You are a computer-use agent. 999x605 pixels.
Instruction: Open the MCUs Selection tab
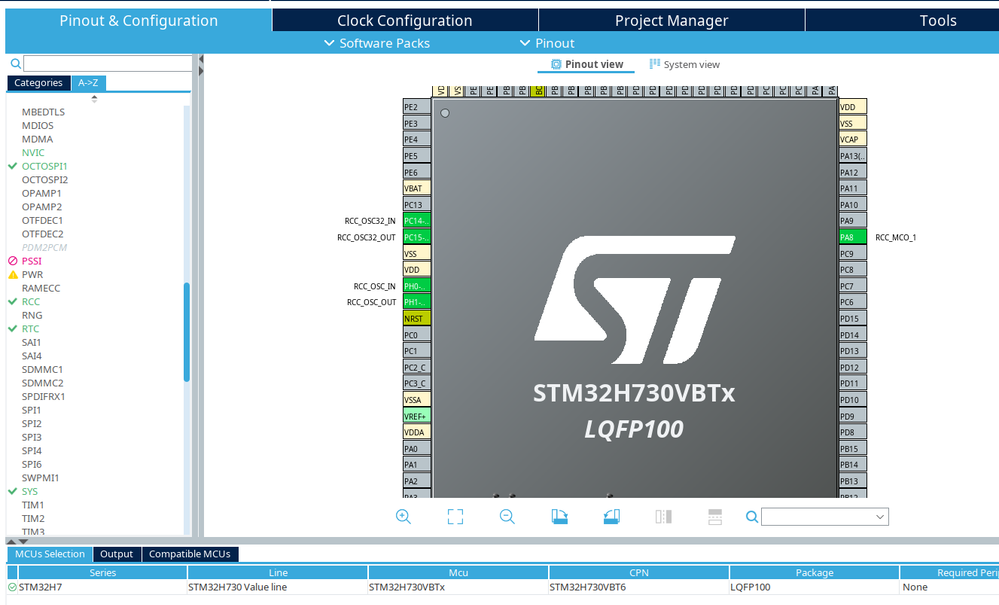click(50, 554)
